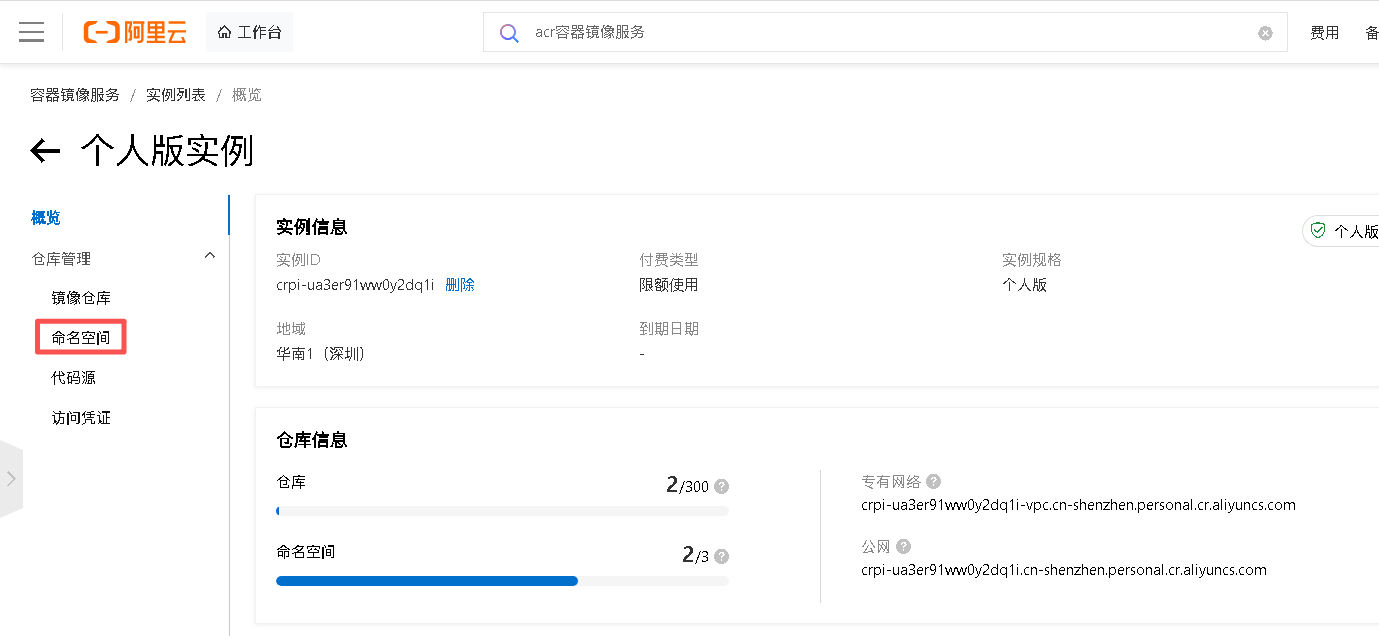Click the search magnifier icon
Viewport: 1379px width, 636px height.
tap(509, 32)
